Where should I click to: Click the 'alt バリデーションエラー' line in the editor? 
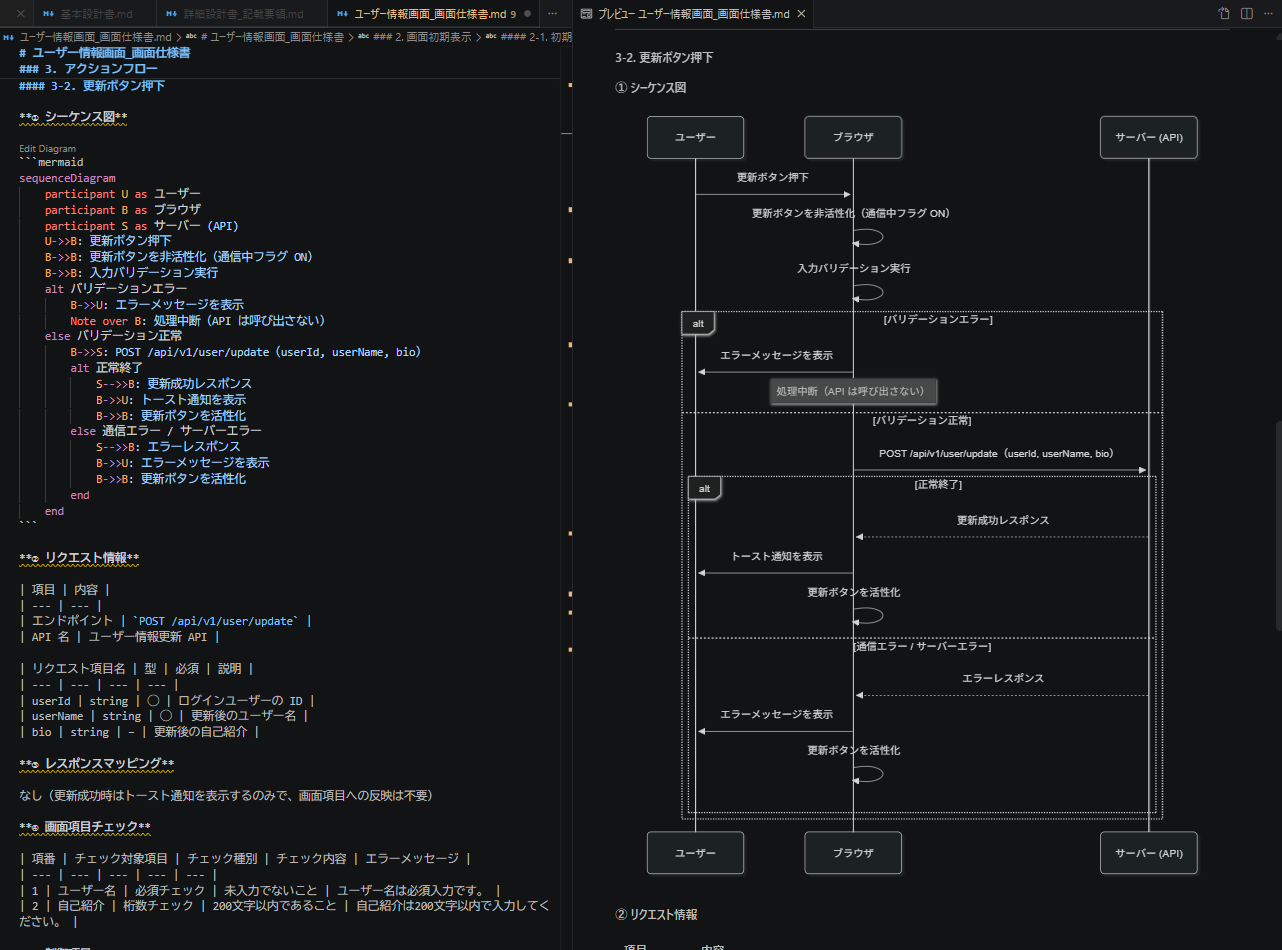point(115,289)
